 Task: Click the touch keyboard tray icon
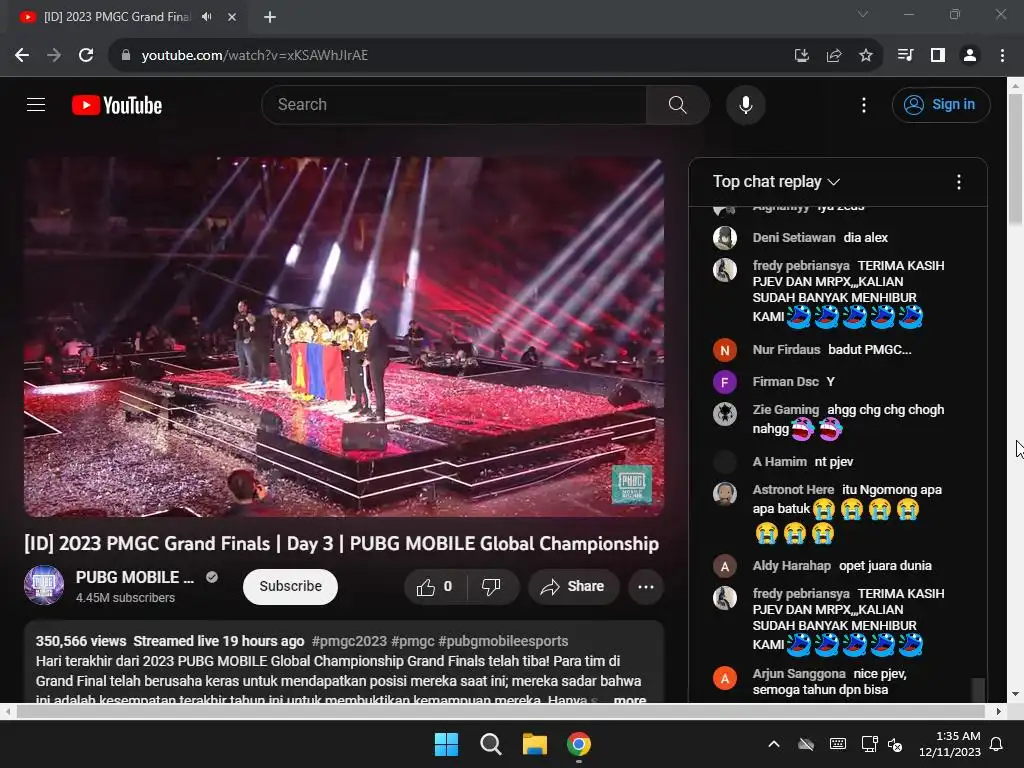838,744
